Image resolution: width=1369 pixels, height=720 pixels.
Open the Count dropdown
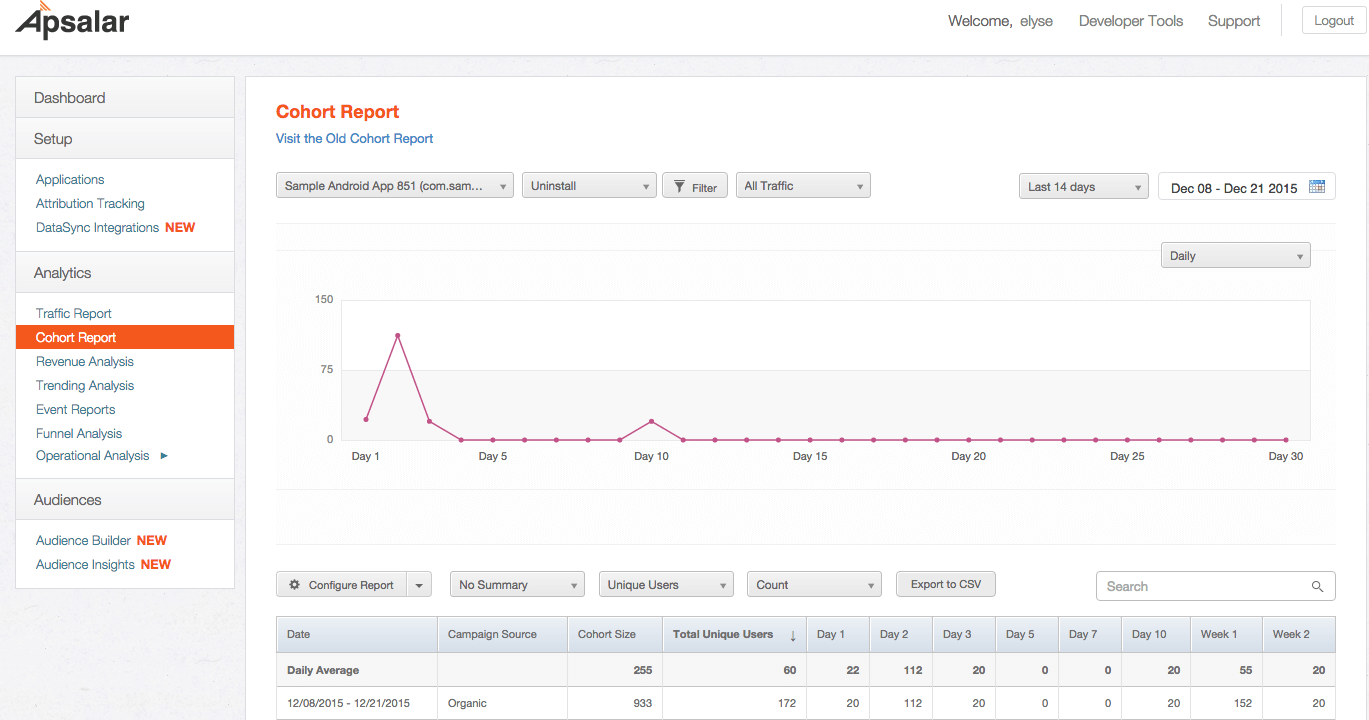[814, 585]
